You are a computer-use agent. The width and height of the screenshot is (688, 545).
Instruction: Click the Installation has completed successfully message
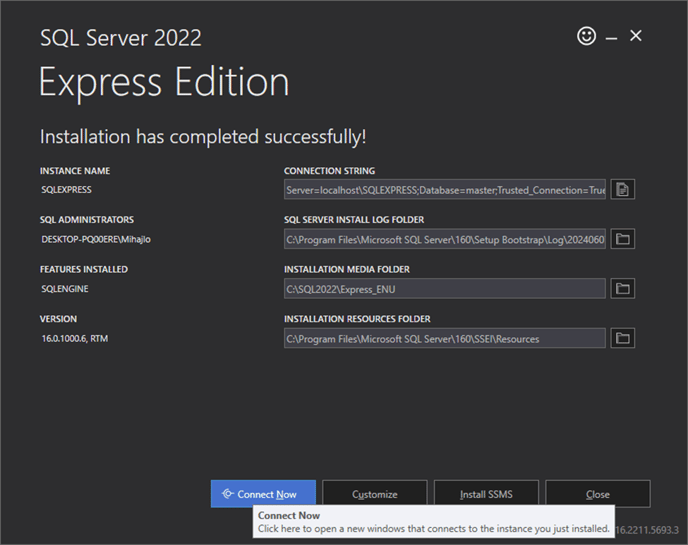203,136
